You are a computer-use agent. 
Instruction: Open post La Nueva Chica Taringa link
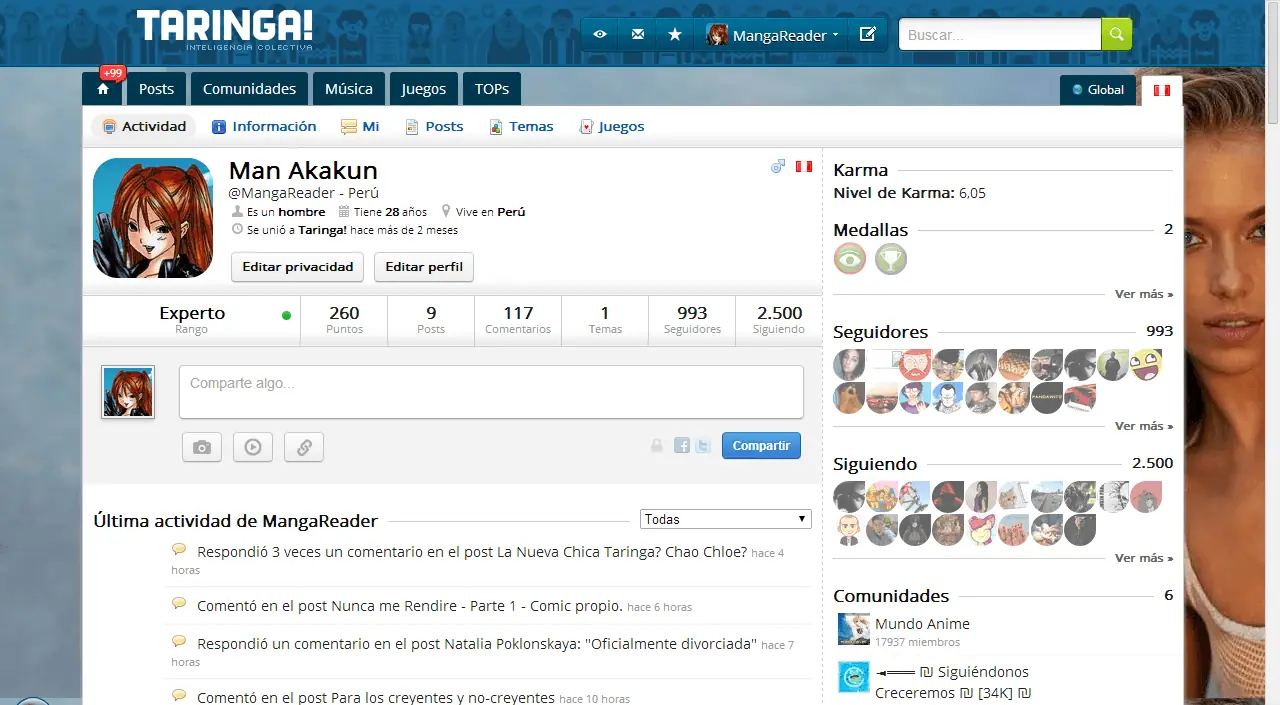[622, 552]
